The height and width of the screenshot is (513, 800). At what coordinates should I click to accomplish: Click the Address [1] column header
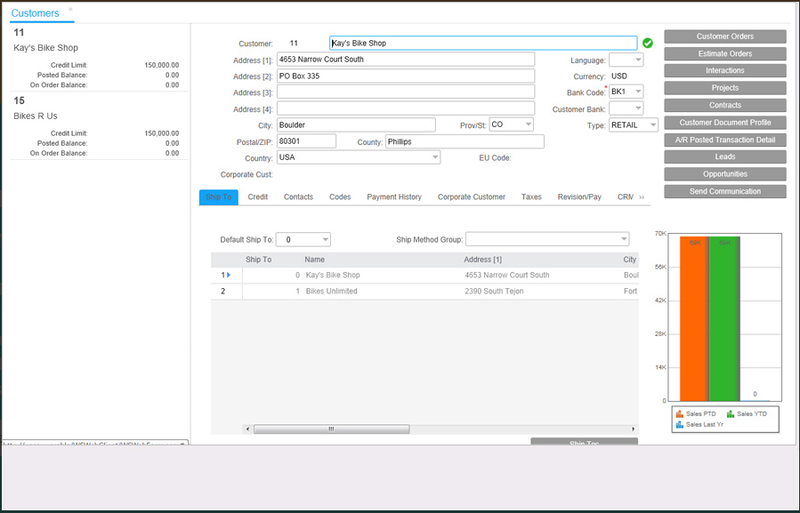click(483, 260)
